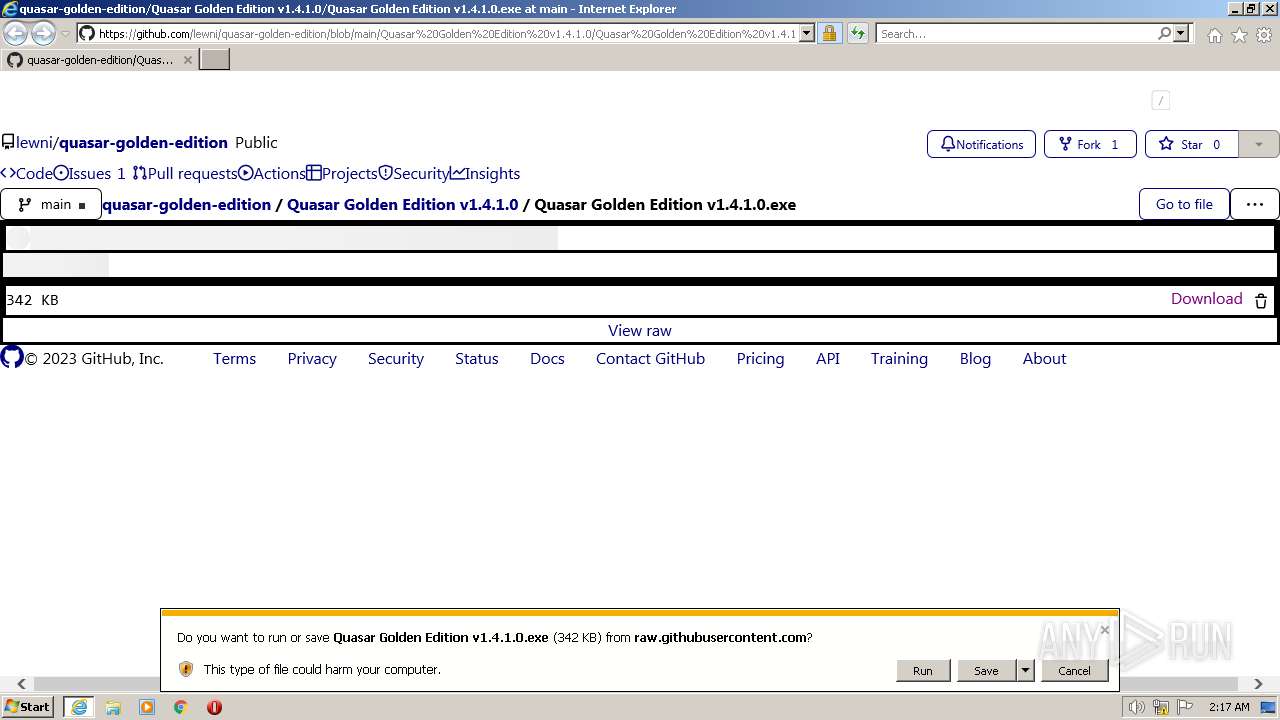Click the Go to file button
The width and height of the screenshot is (1280, 720).
click(x=1184, y=204)
